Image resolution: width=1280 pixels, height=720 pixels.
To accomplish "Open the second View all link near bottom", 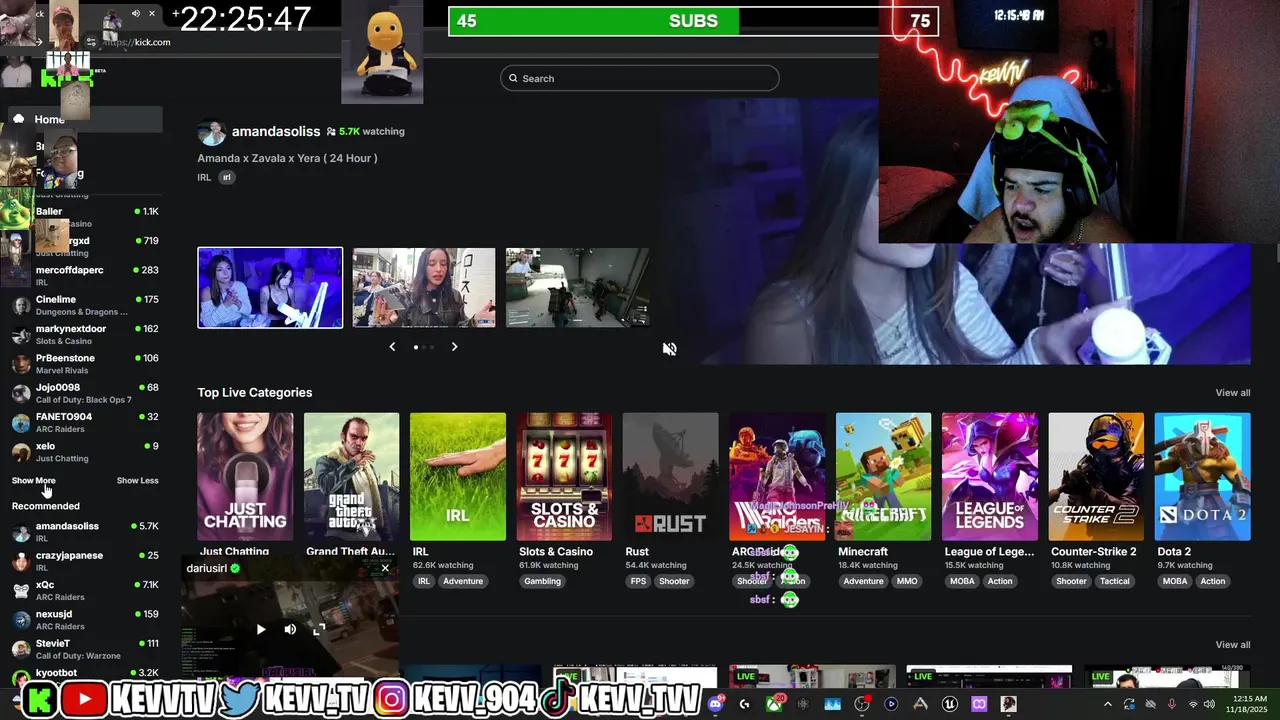I will 1232,645.
